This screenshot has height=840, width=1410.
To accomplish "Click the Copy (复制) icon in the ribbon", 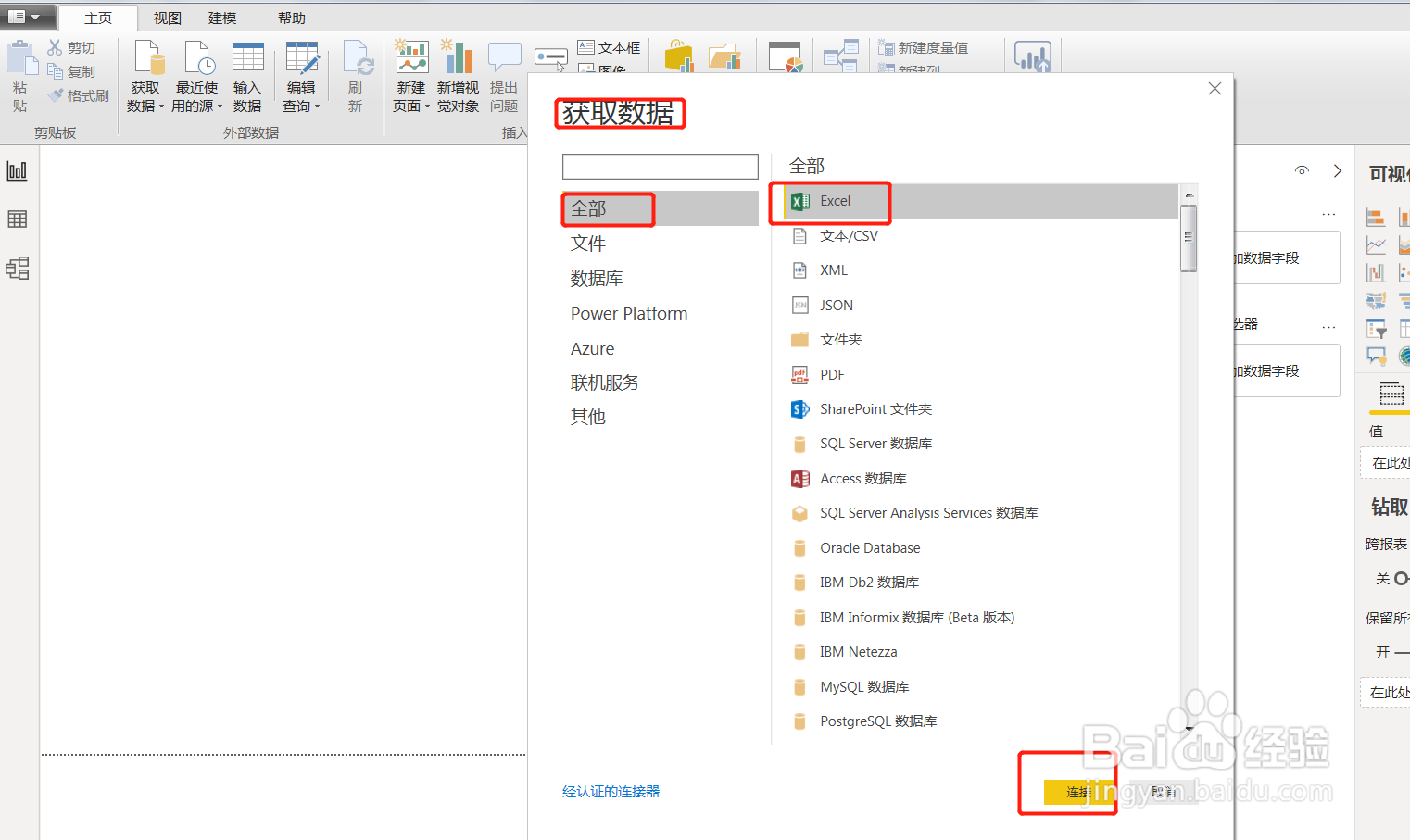I will pos(56,71).
